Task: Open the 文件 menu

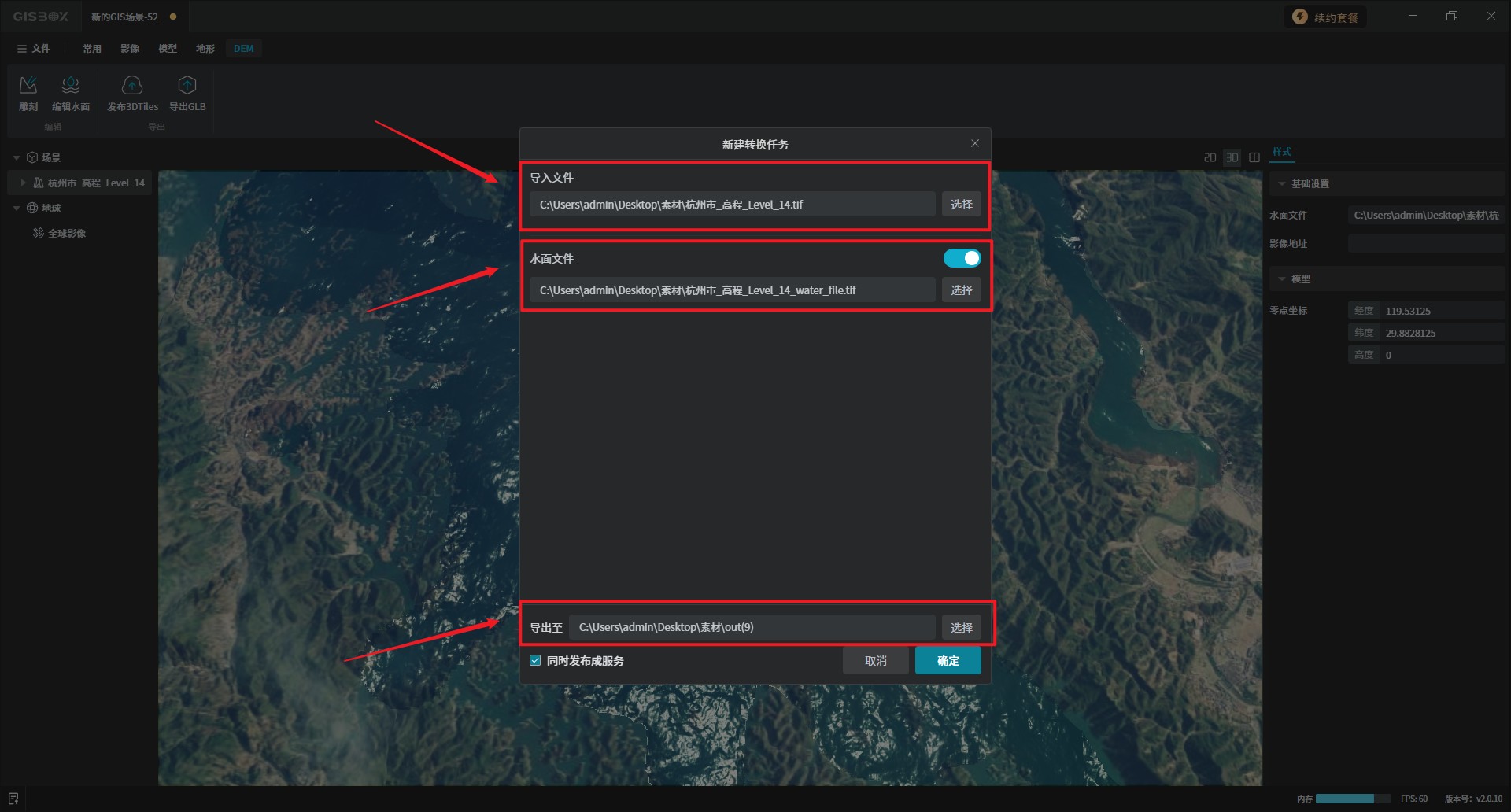Action: click(x=34, y=49)
